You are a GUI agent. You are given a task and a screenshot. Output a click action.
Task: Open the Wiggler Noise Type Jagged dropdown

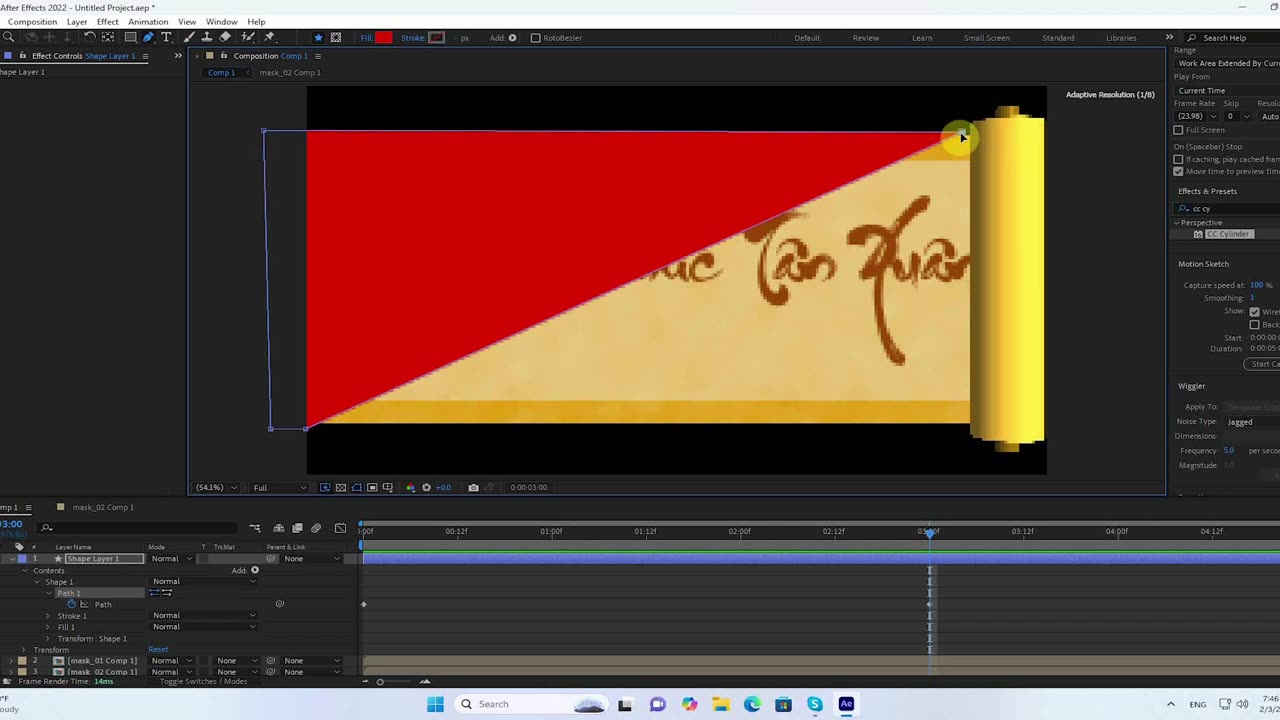tap(1252, 422)
